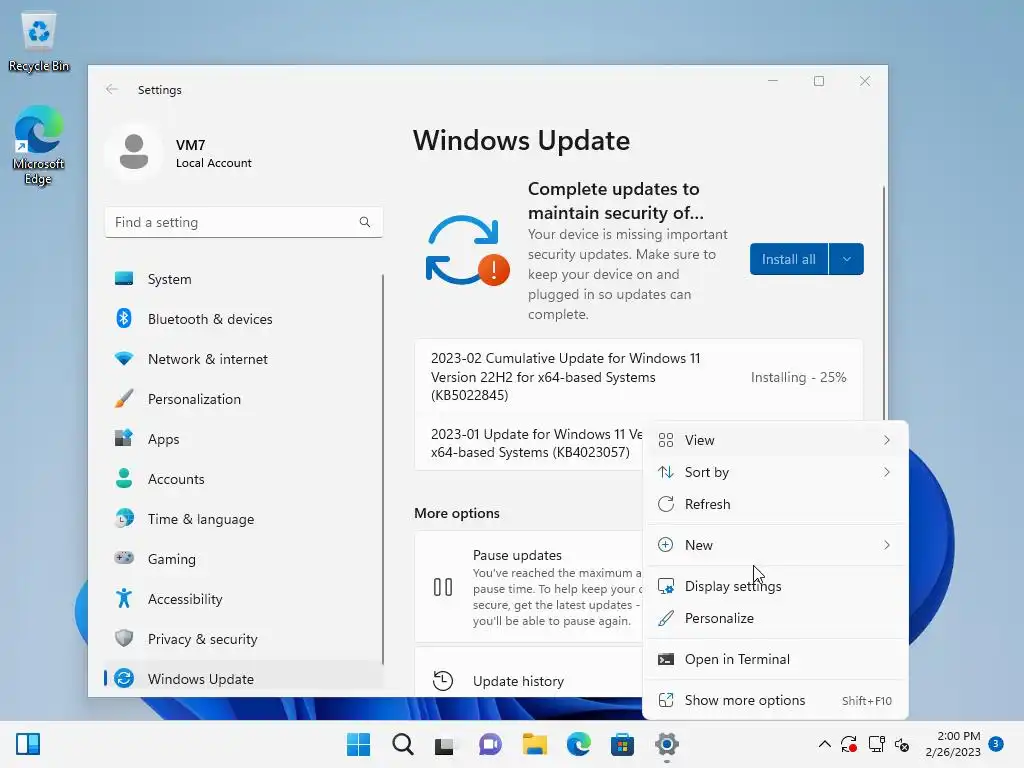The image size is (1024, 768).
Task: Open the Recycle Bin desktop icon
Action: pos(39,42)
